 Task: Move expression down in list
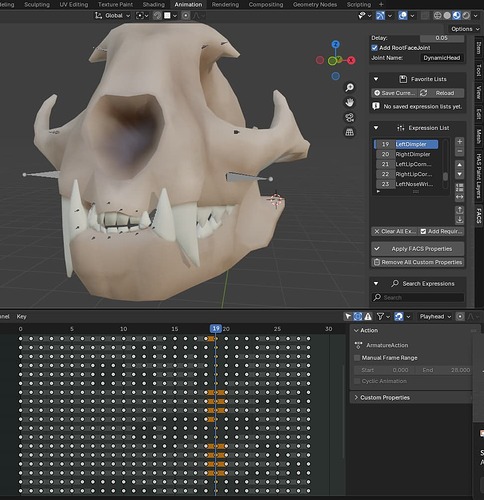pyautogui.click(x=459, y=174)
